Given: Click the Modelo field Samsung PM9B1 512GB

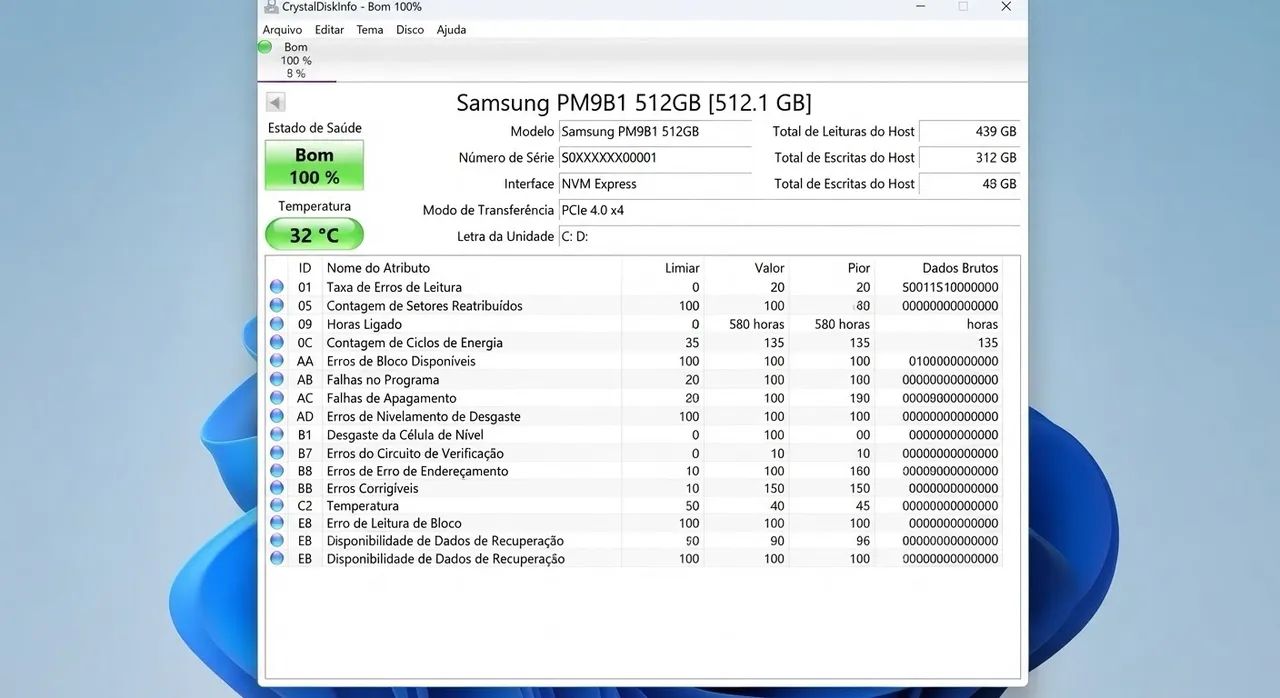Looking at the screenshot, I should 655,132.
